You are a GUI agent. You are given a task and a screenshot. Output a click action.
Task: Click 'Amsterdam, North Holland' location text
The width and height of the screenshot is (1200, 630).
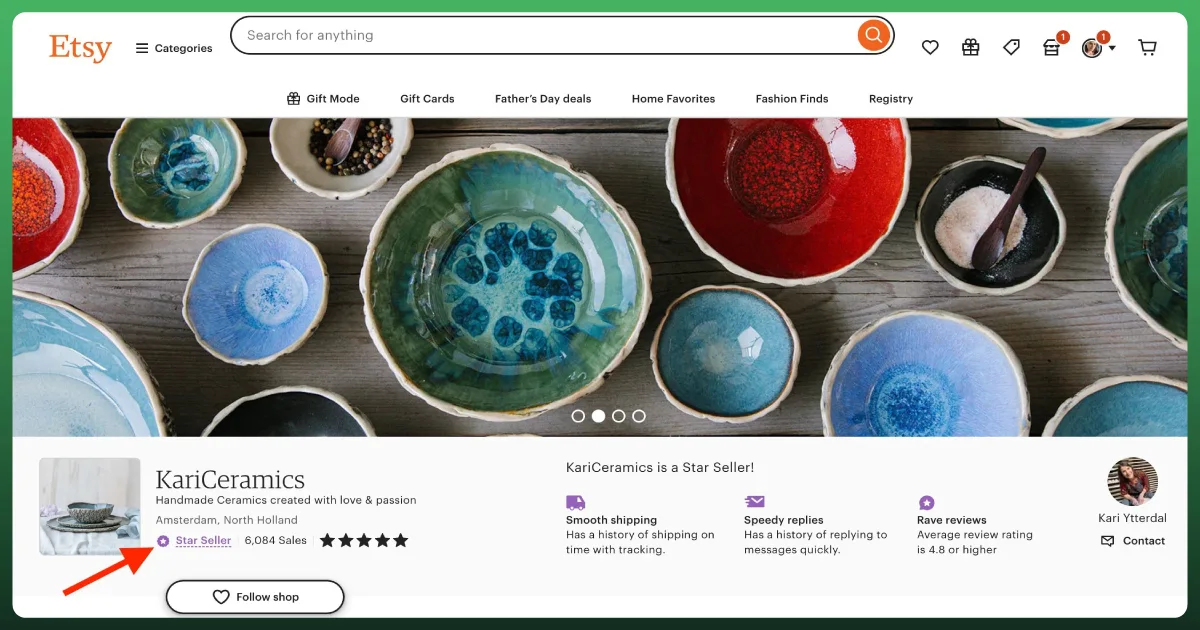(227, 520)
